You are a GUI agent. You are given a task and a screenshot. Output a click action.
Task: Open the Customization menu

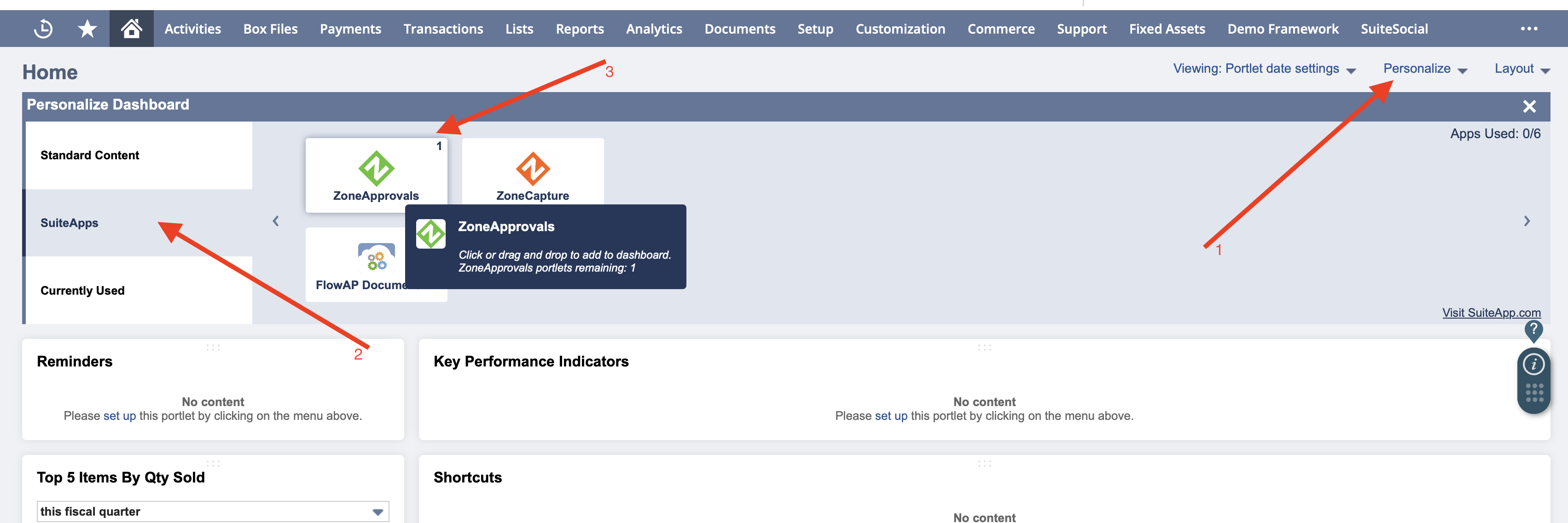click(x=900, y=29)
